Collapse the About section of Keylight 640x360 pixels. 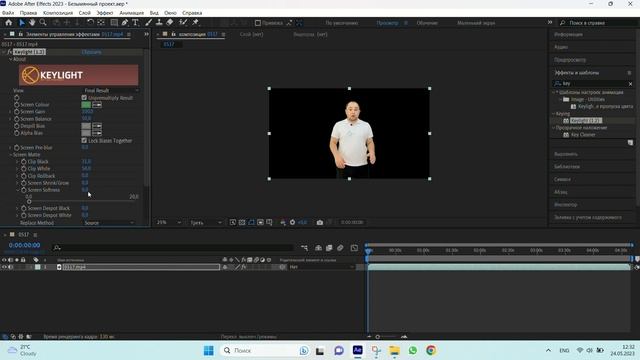pyautogui.click(x=11, y=59)
